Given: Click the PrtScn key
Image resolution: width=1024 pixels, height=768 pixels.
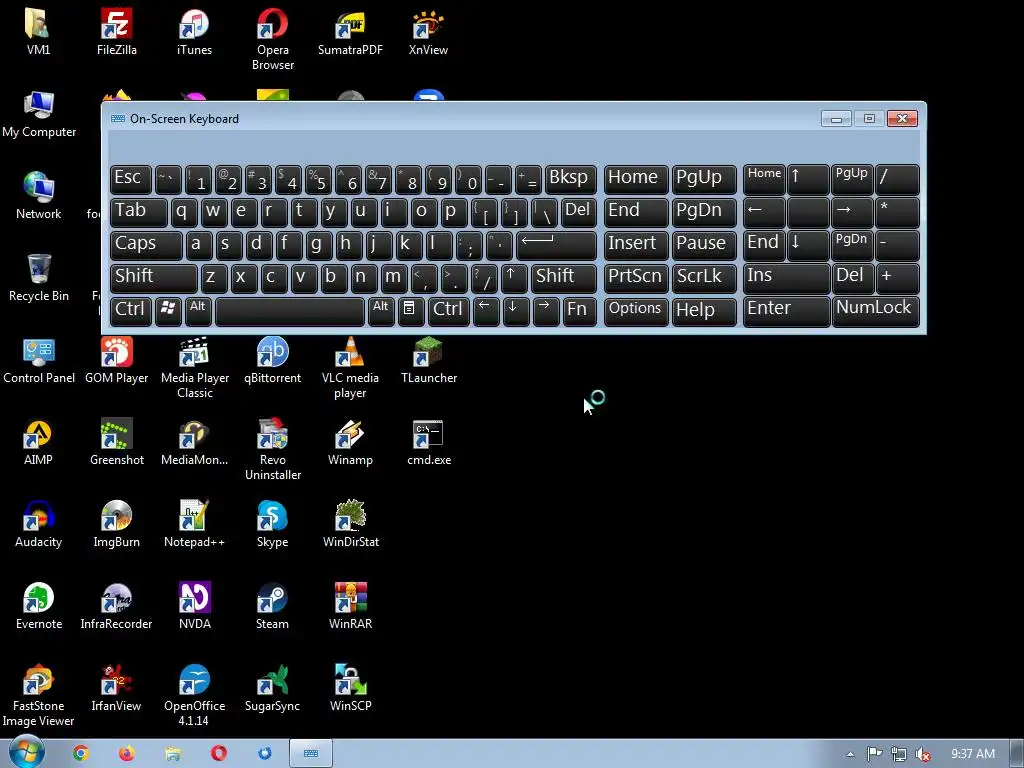Looking at the screenshot, I should [x=635, y=278].
